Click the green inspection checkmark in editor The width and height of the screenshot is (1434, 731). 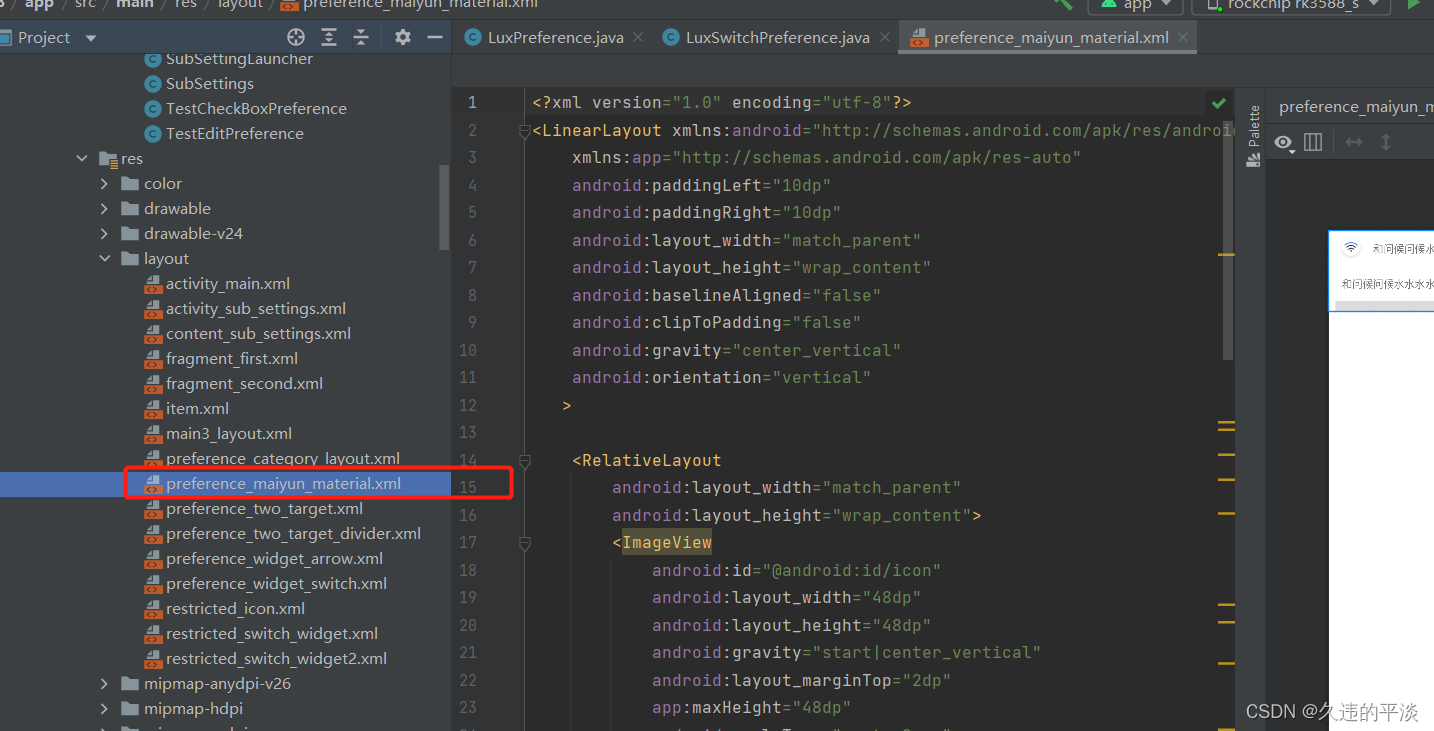pos(1218,102)
